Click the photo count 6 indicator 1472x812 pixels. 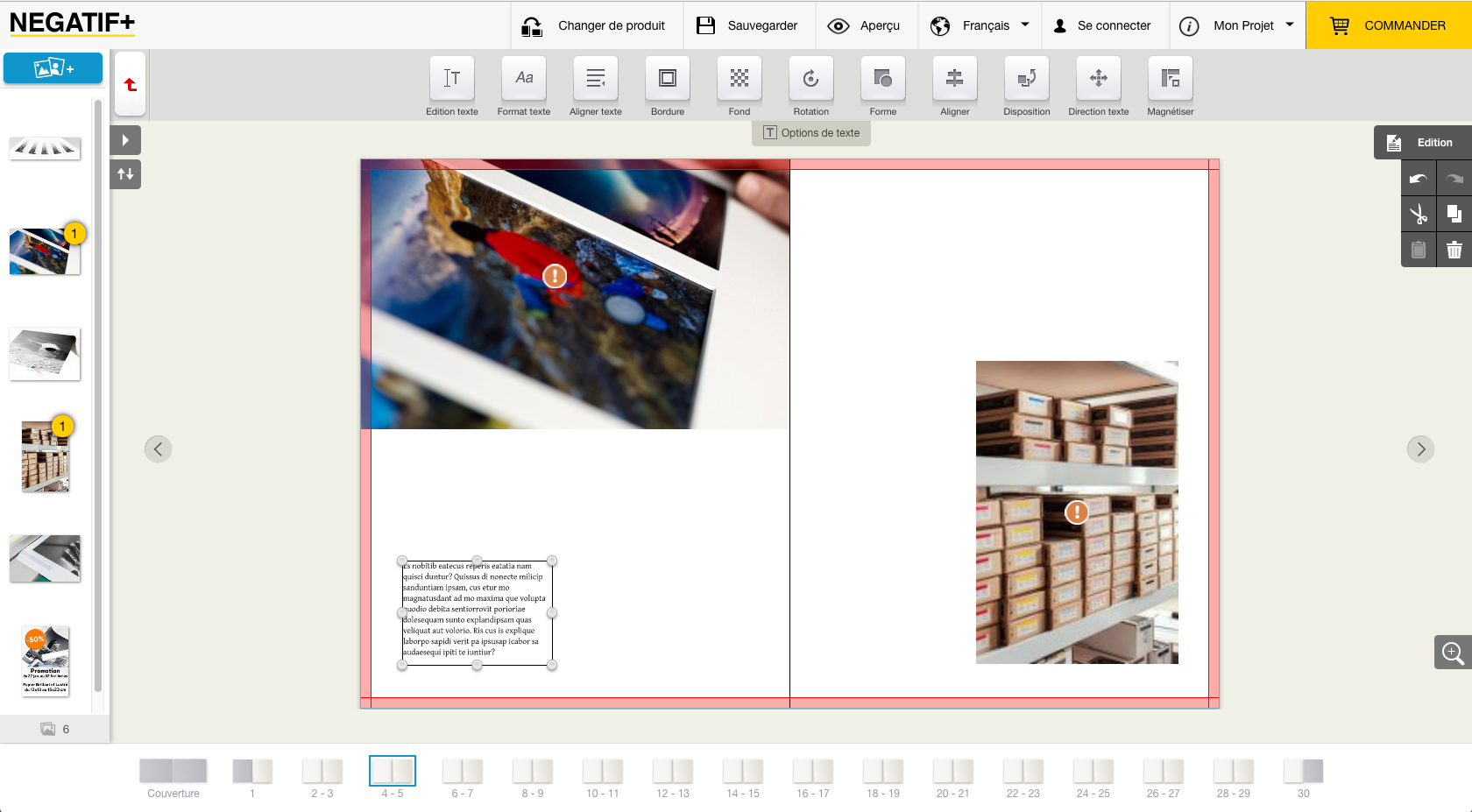(55, 729)
